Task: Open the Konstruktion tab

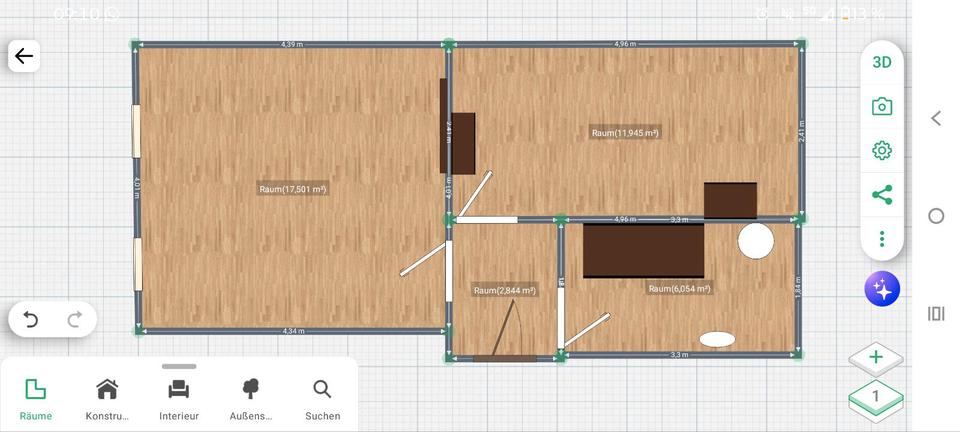Action: click(107, 399)
